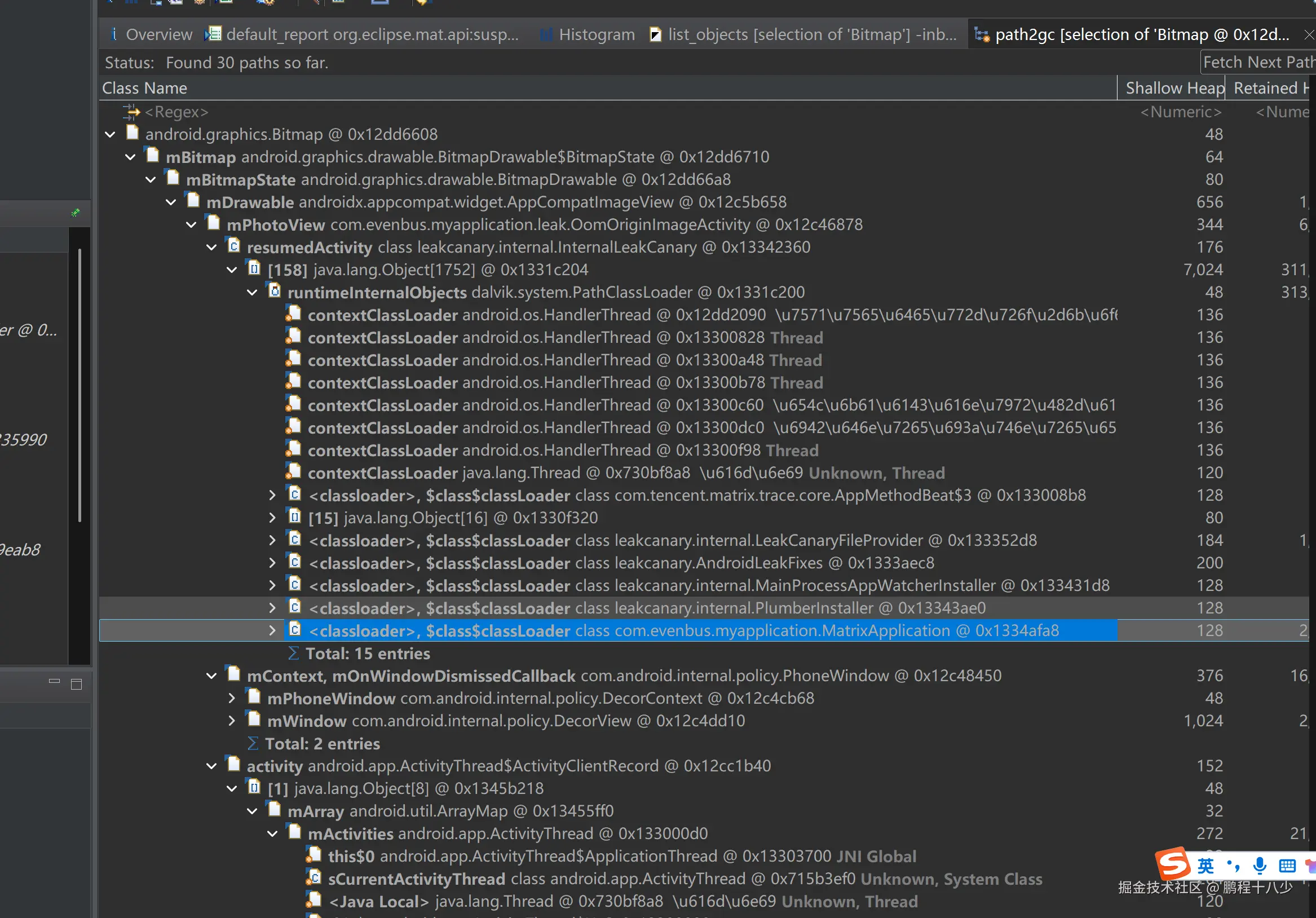Image resolution: width=1316 pixels, height=918 pixels.
Task: Collapse the mActivities ActivityThread node
Action: (272, 834)
